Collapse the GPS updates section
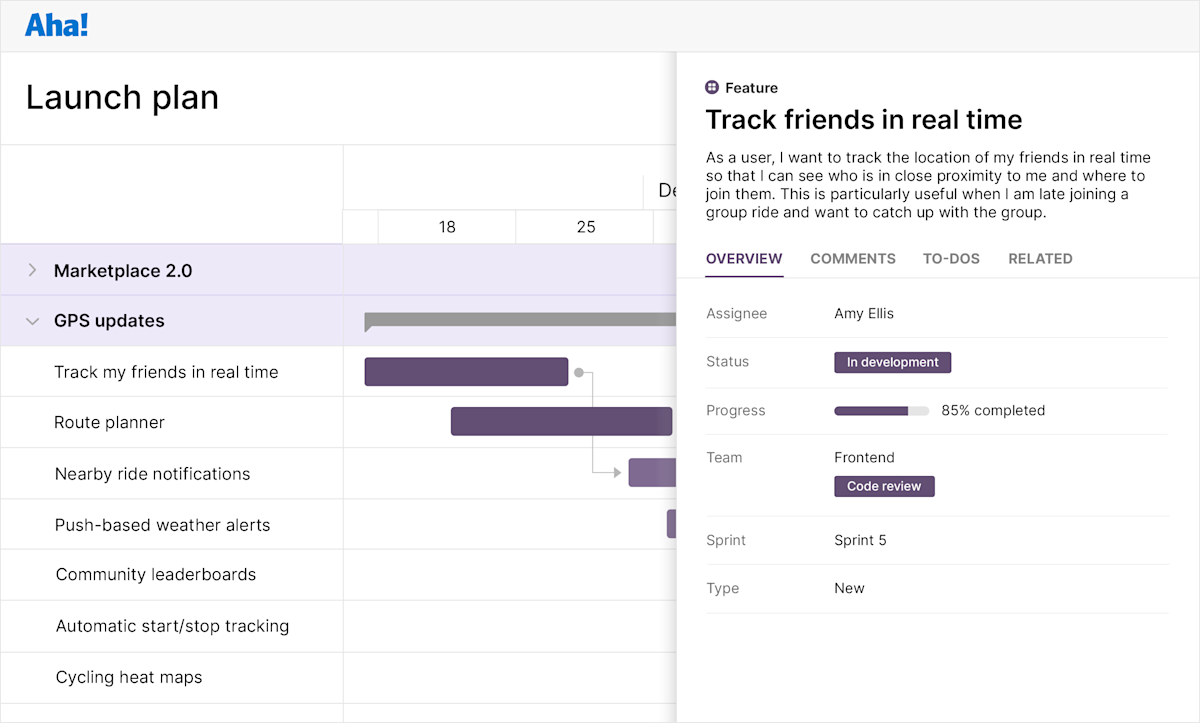 tap(31, 320)
